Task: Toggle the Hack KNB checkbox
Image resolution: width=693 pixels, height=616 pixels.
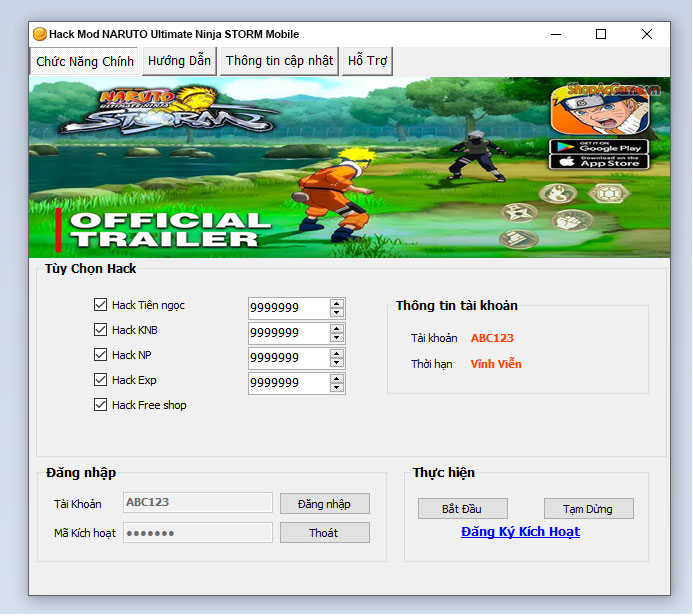Action: (x=100, y=330)
